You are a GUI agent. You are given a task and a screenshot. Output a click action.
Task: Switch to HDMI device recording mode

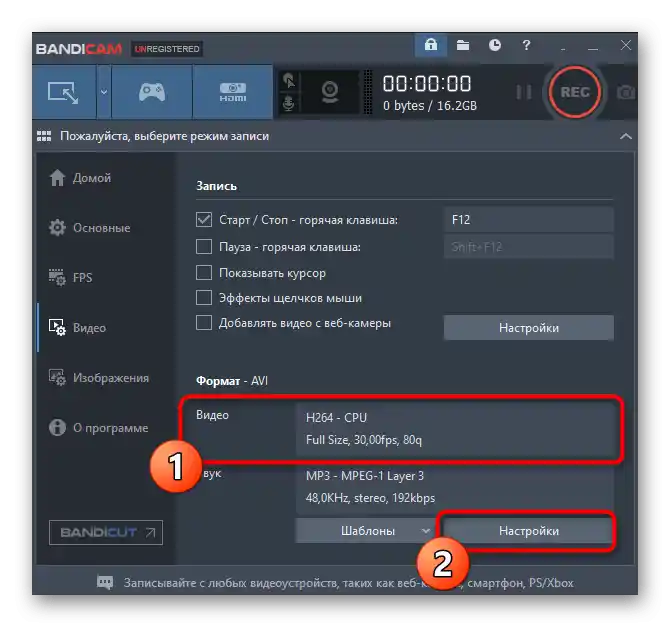pyautogui.click(x=233, y=92)
